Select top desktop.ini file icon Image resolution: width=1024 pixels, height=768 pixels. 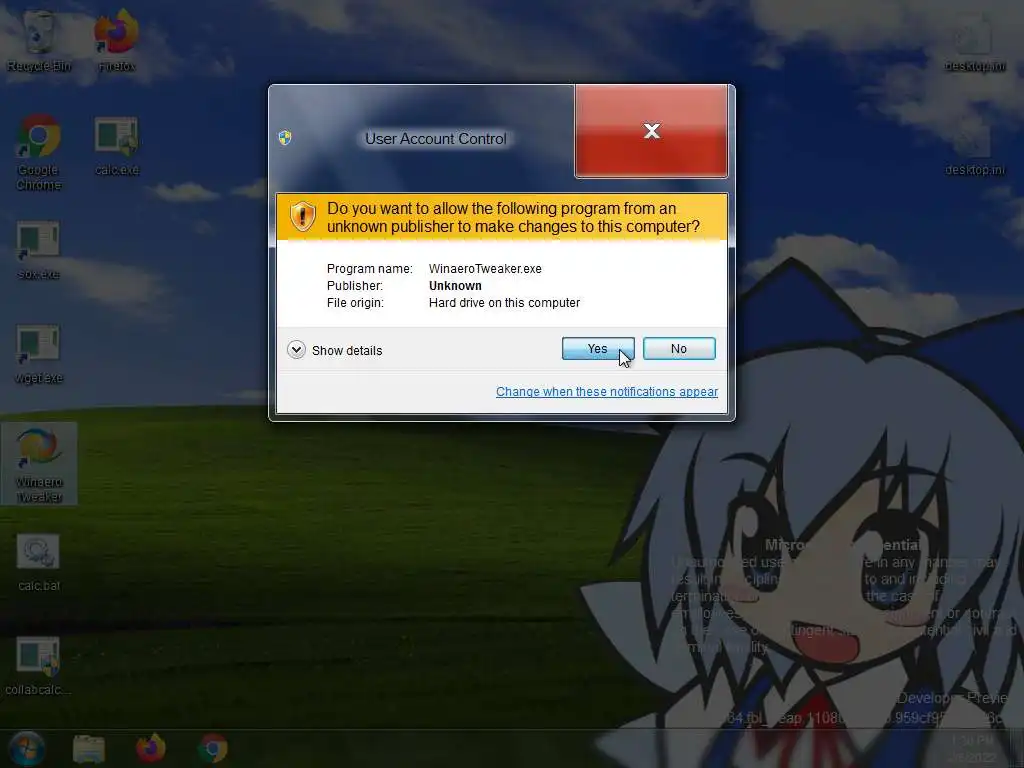[974, 43]
